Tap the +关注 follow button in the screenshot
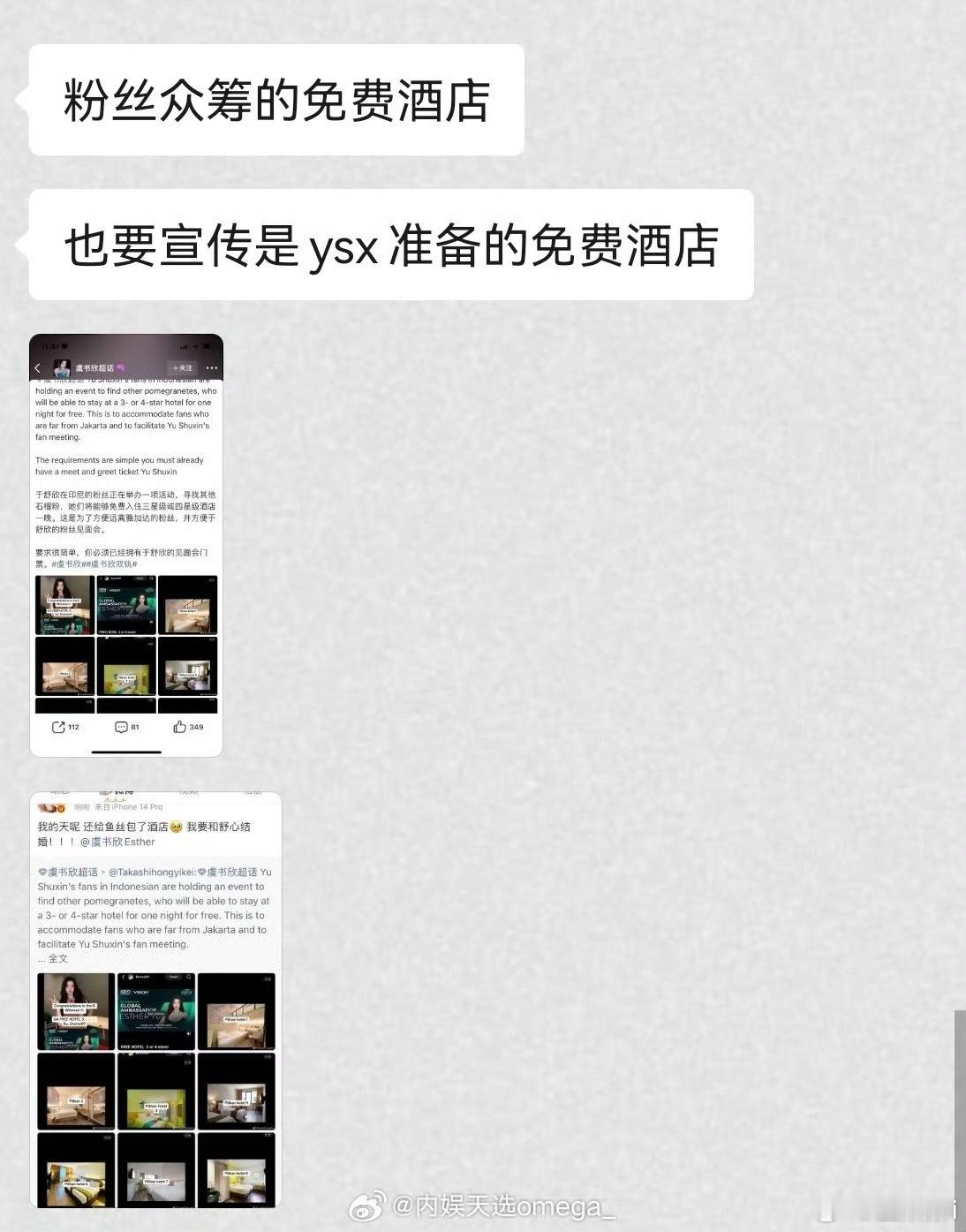Viewport: 966px width, 1232px height. point(183,367)
